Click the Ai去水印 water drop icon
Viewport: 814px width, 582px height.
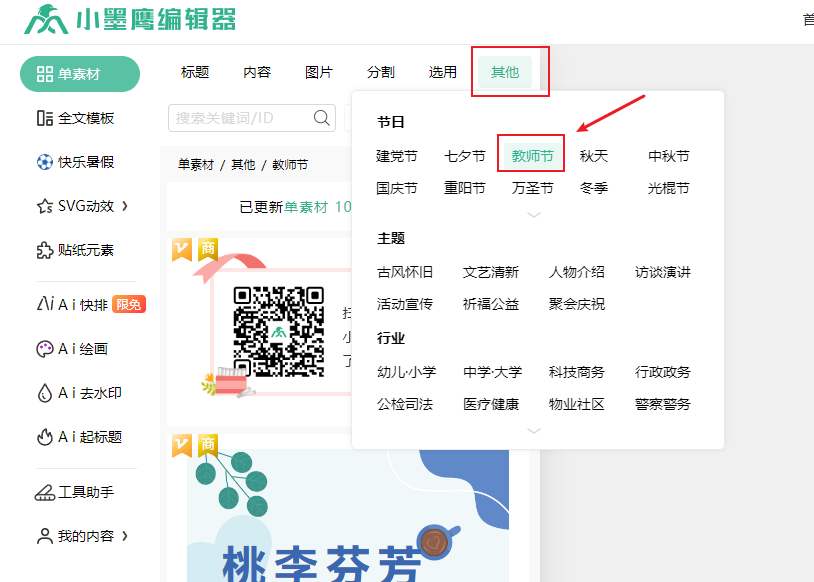tap(45, 393)
